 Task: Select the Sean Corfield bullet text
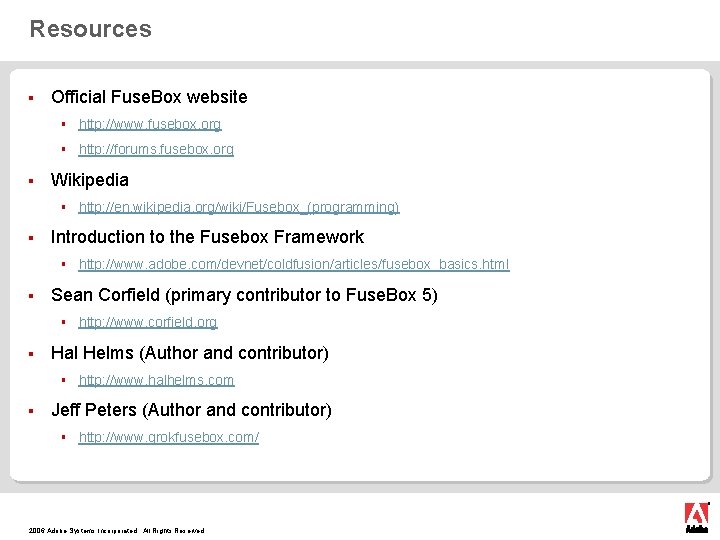pyautogui.click(x=244, y=295)
